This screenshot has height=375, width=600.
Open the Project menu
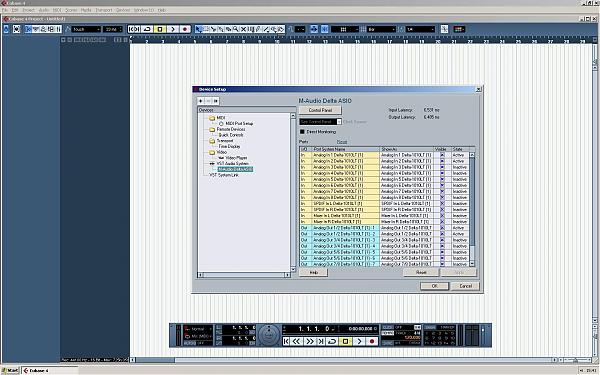click(x=28, y=10)
